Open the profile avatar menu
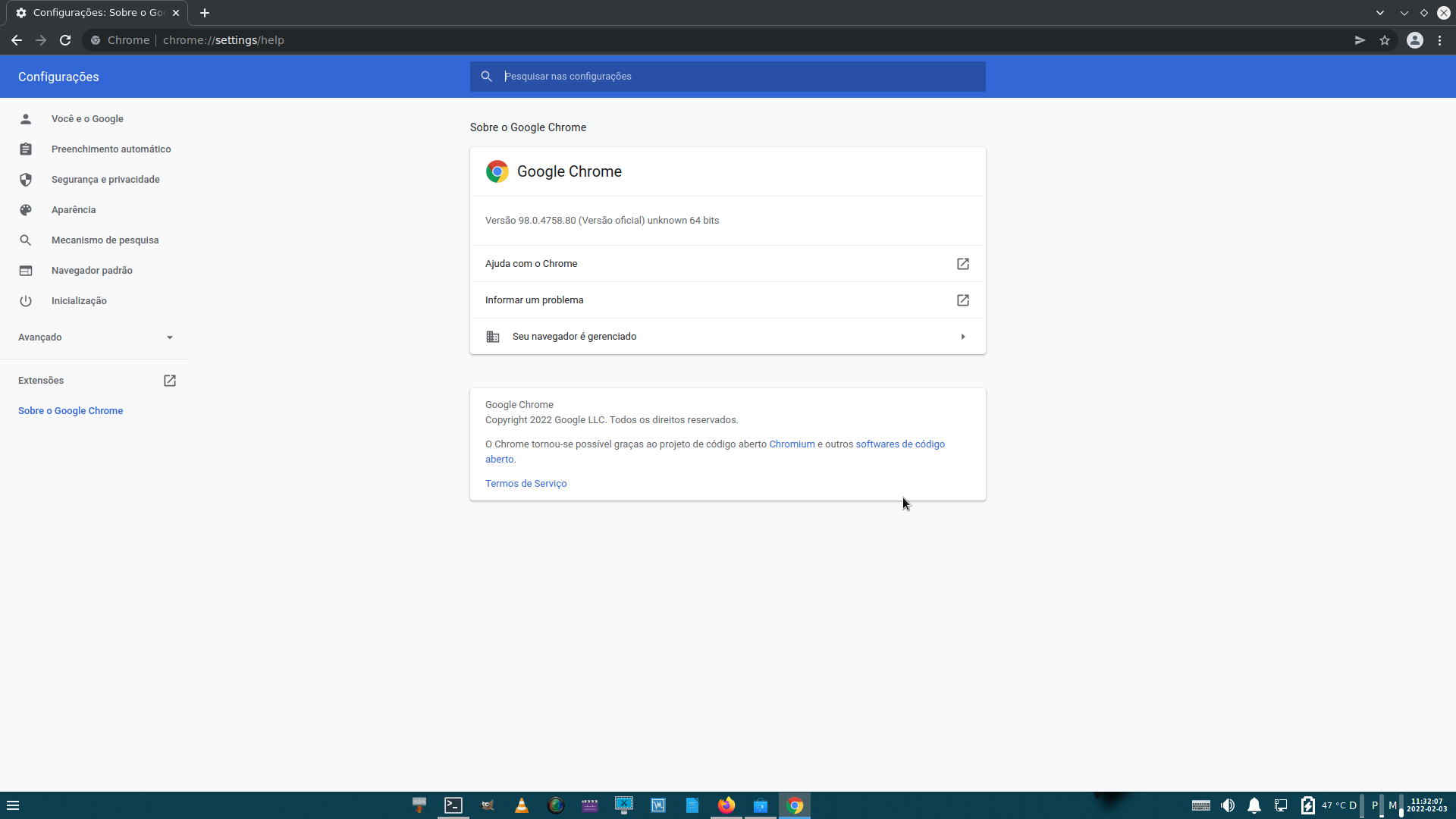The height and width of the screenshot is (819, 1456). [x=1415, y=40]
